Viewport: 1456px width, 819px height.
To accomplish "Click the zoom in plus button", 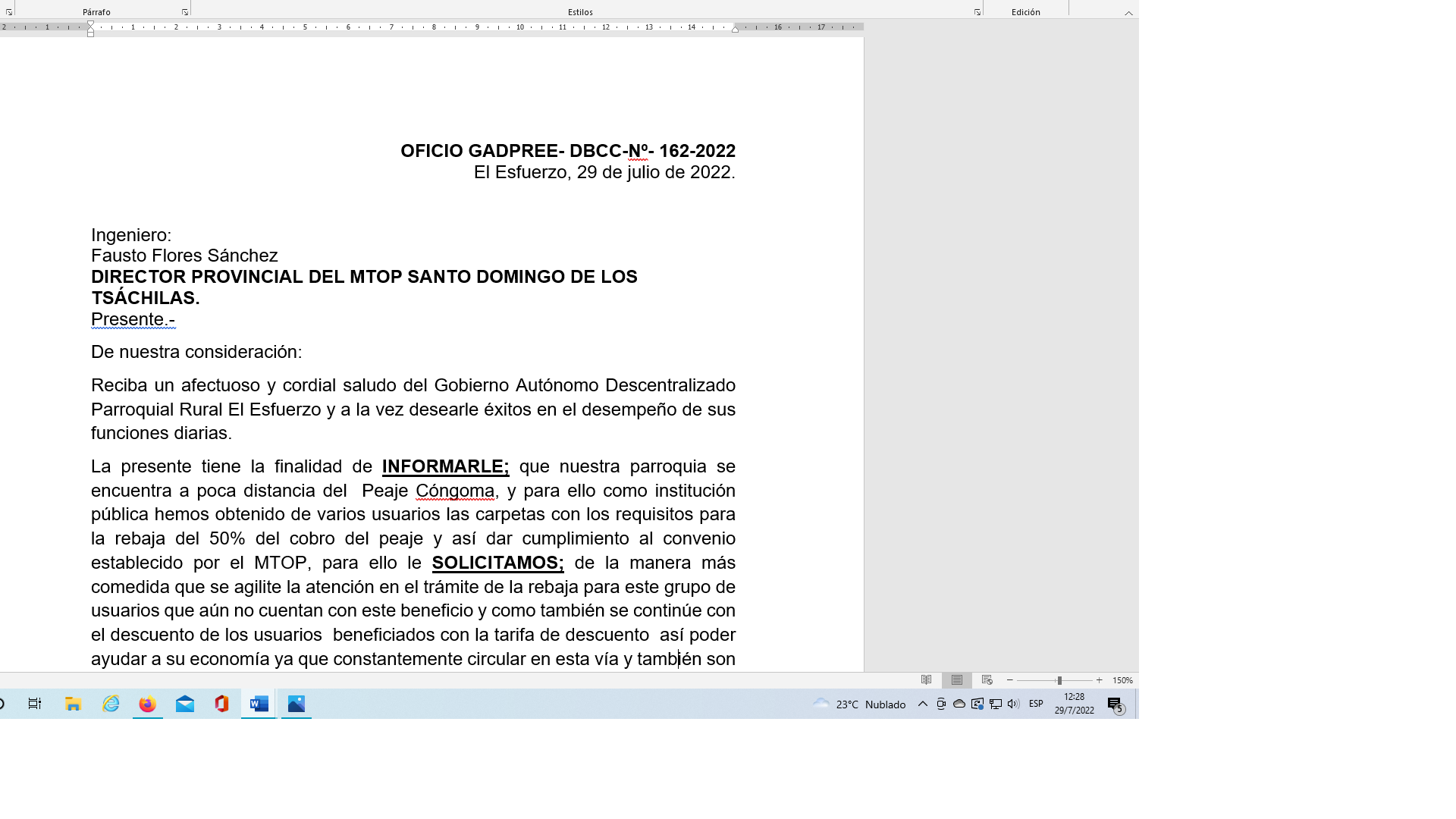I will [x=1099, y=680].
